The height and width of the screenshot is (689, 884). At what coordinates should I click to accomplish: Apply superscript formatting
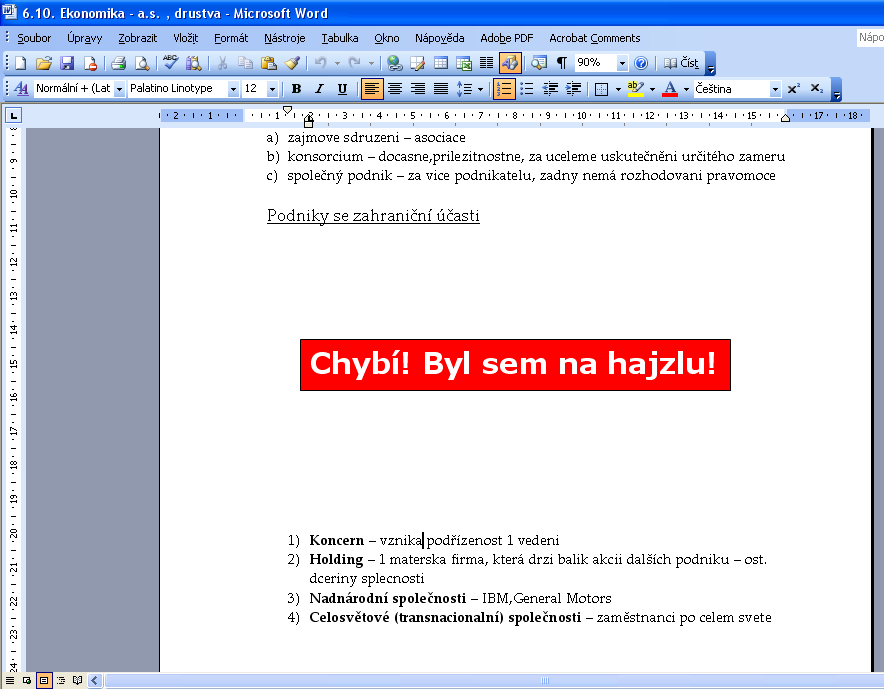pyautogui.click(x=794, y=89)
